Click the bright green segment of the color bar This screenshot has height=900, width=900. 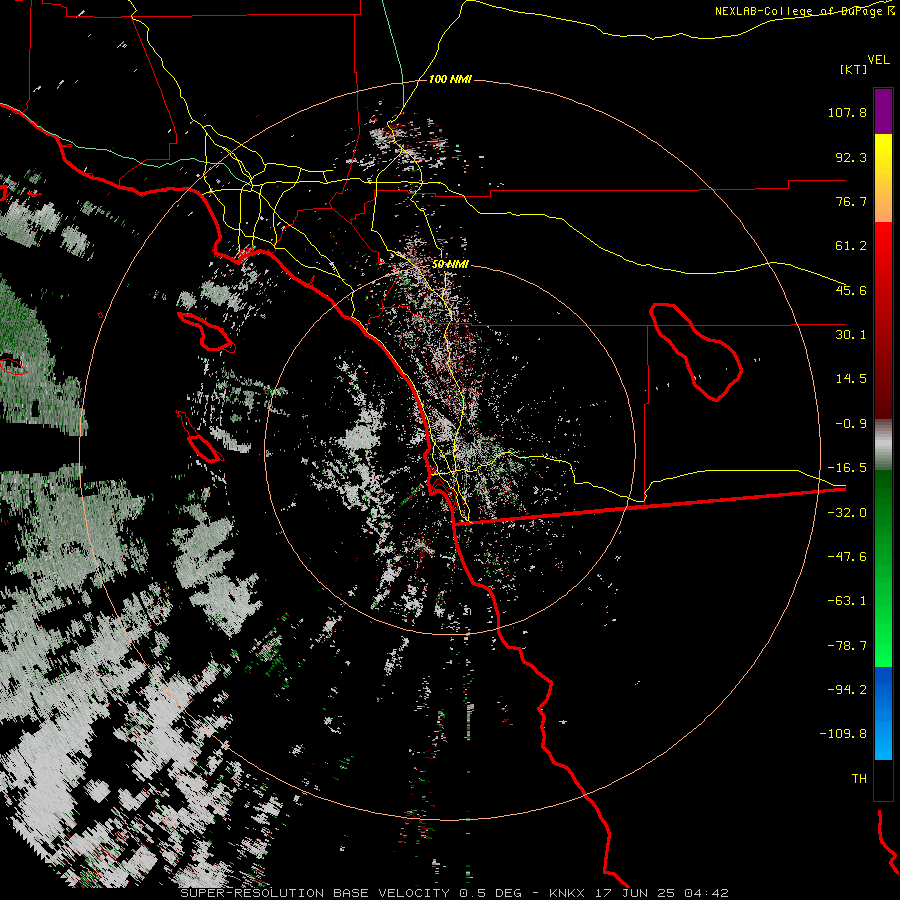[x=883, y=568]
